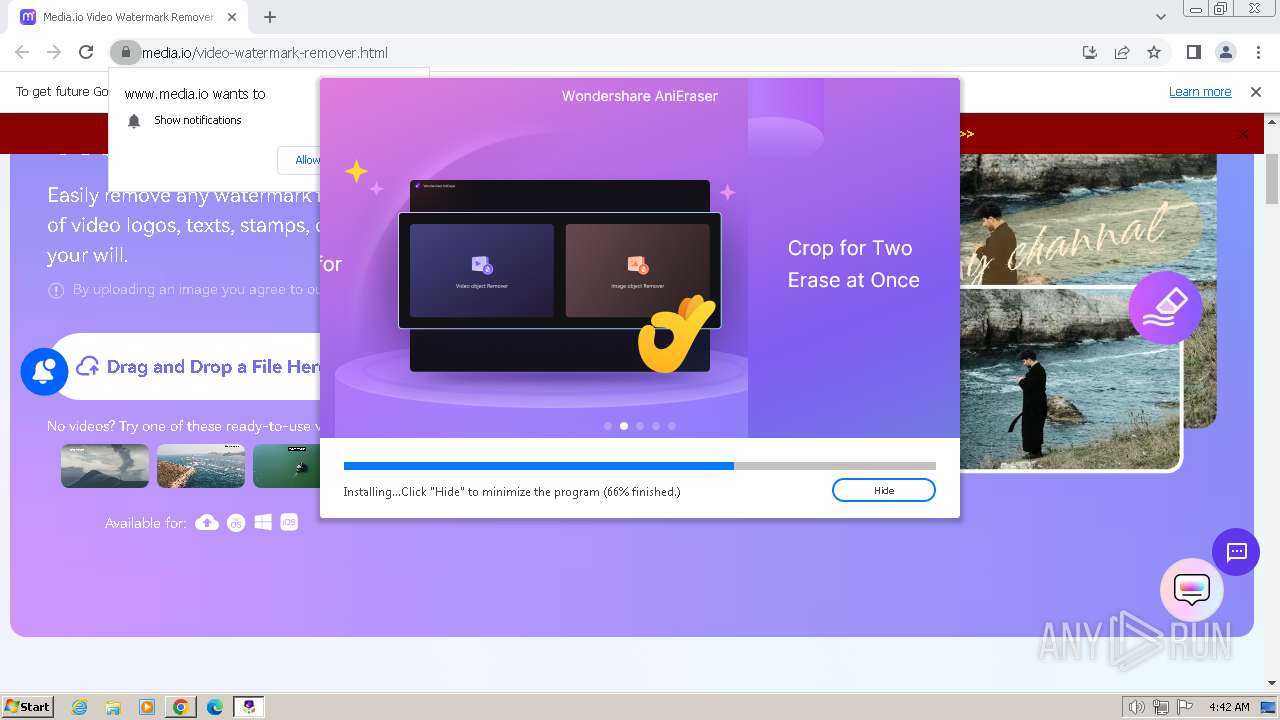Click the Image object Remover card
The height and width of the screenshot is (720, 1280).
[x=637, y=270]
